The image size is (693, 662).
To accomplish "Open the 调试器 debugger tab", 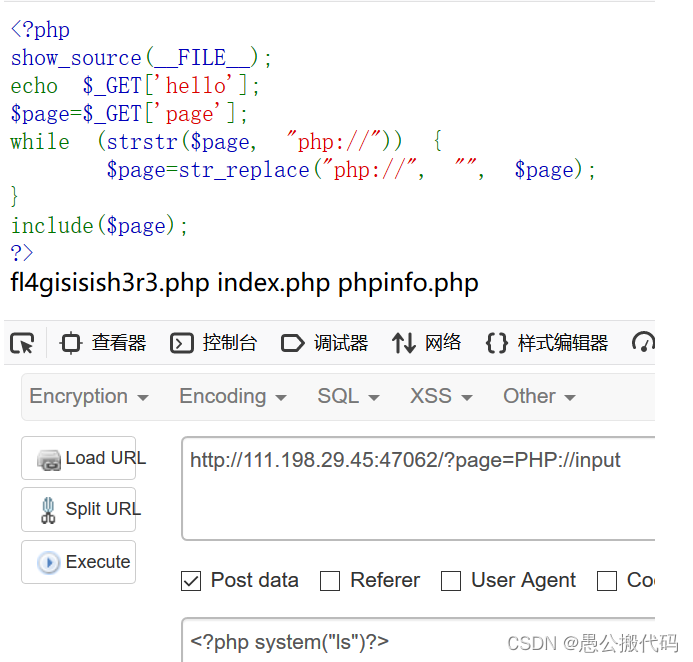I will (324, 343).
